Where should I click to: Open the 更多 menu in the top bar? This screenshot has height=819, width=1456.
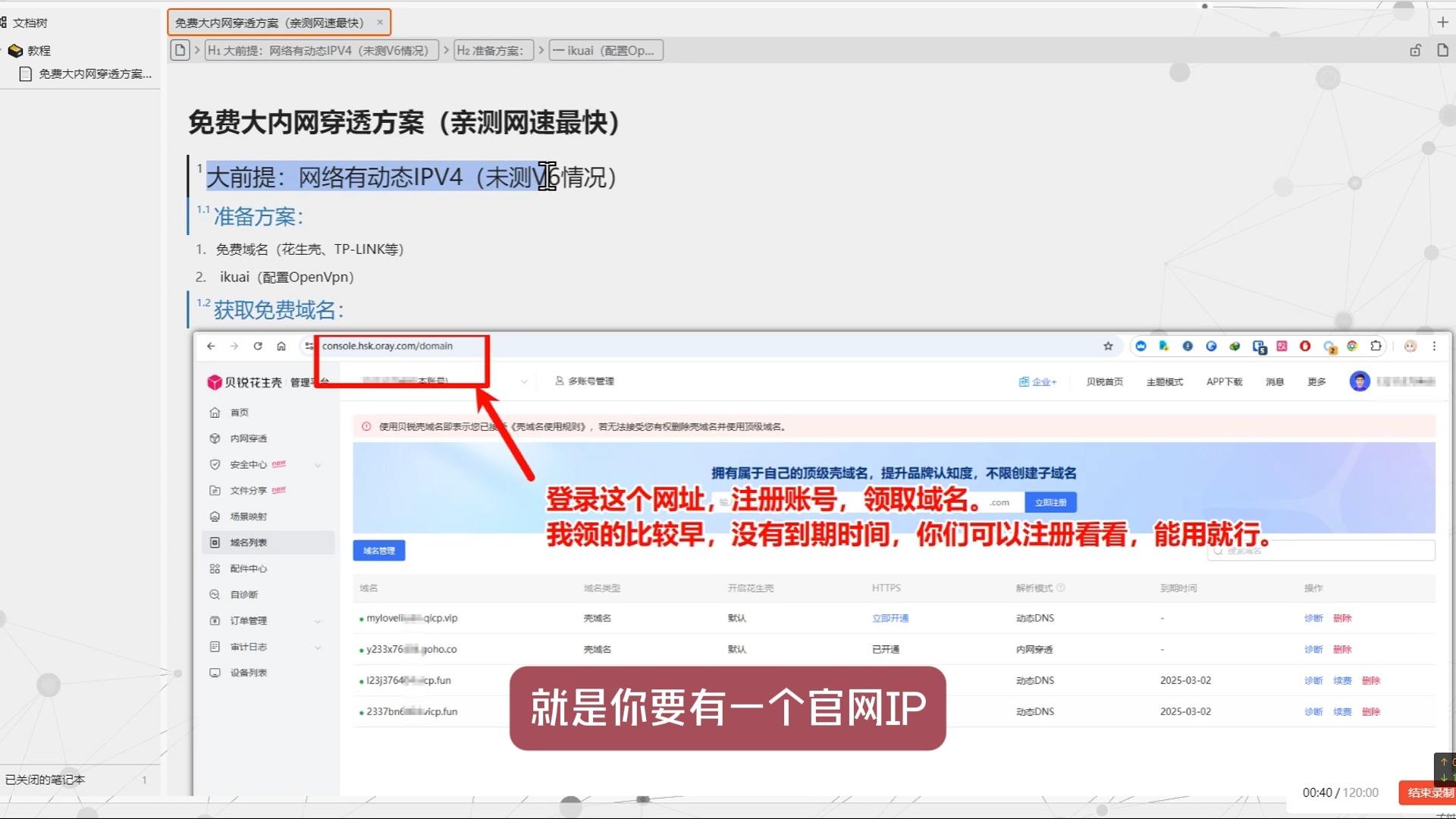(x=1316, y=381)
